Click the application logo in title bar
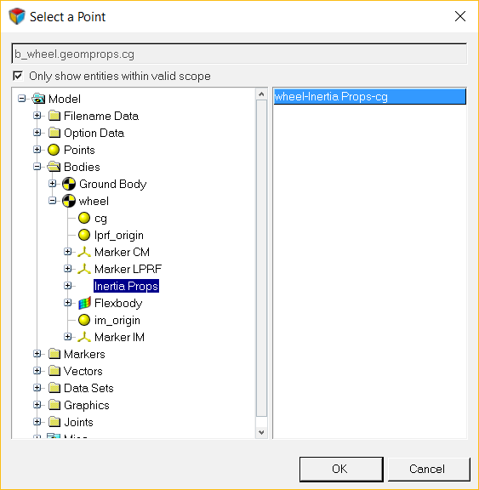This screenshot has width=479, height=490. pos(17,16)
